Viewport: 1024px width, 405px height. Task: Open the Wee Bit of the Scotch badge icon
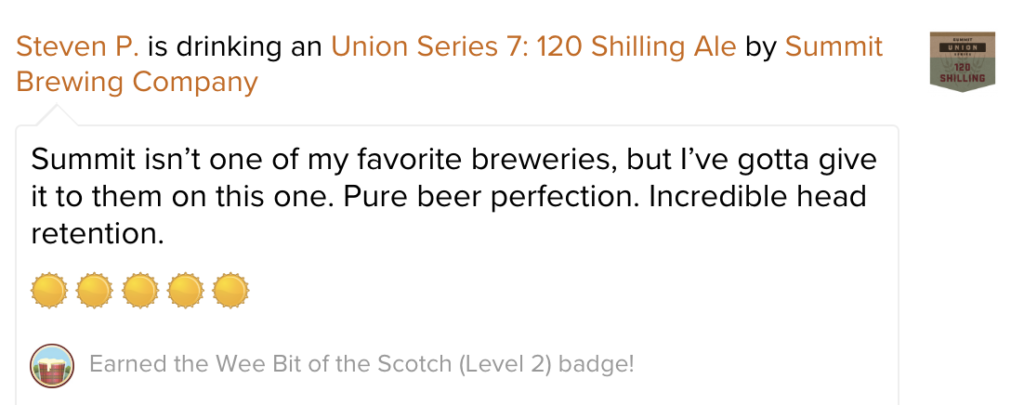coord(52,365)
